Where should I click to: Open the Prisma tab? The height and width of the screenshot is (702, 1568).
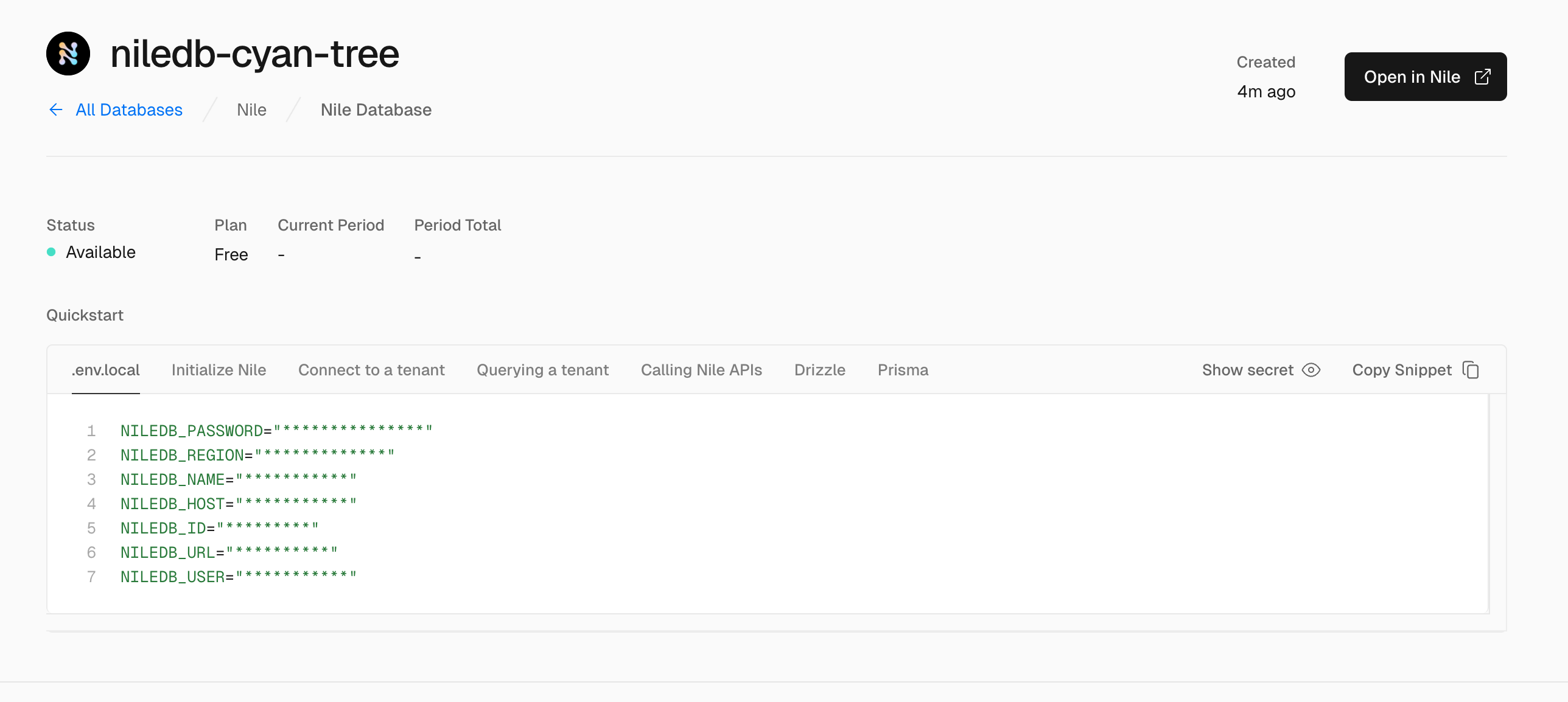click(903, 370)
